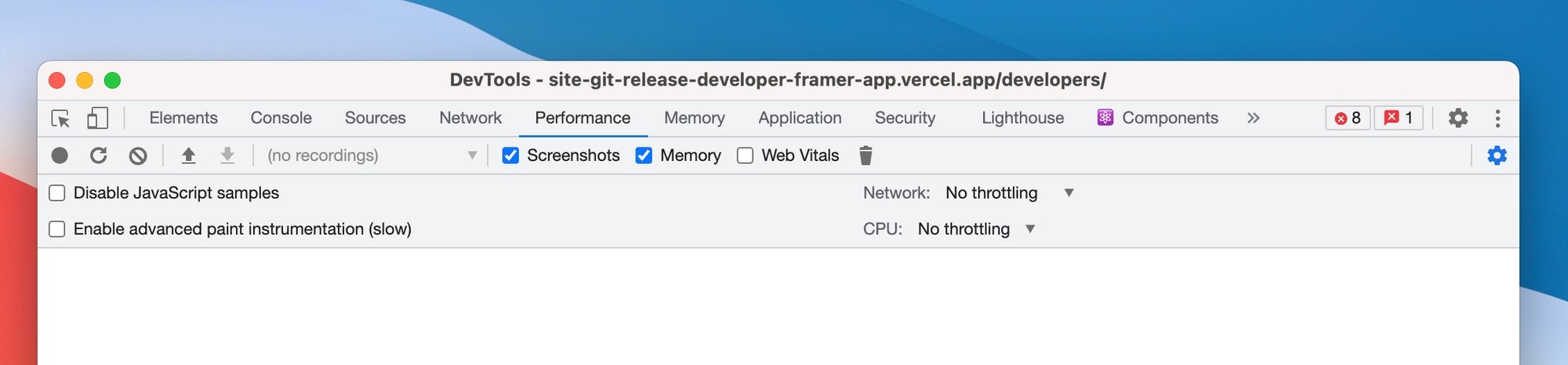This screenshot has width=1568, height=365.
Task: Toggle the device toolbar icon
Action: [97, 119]
